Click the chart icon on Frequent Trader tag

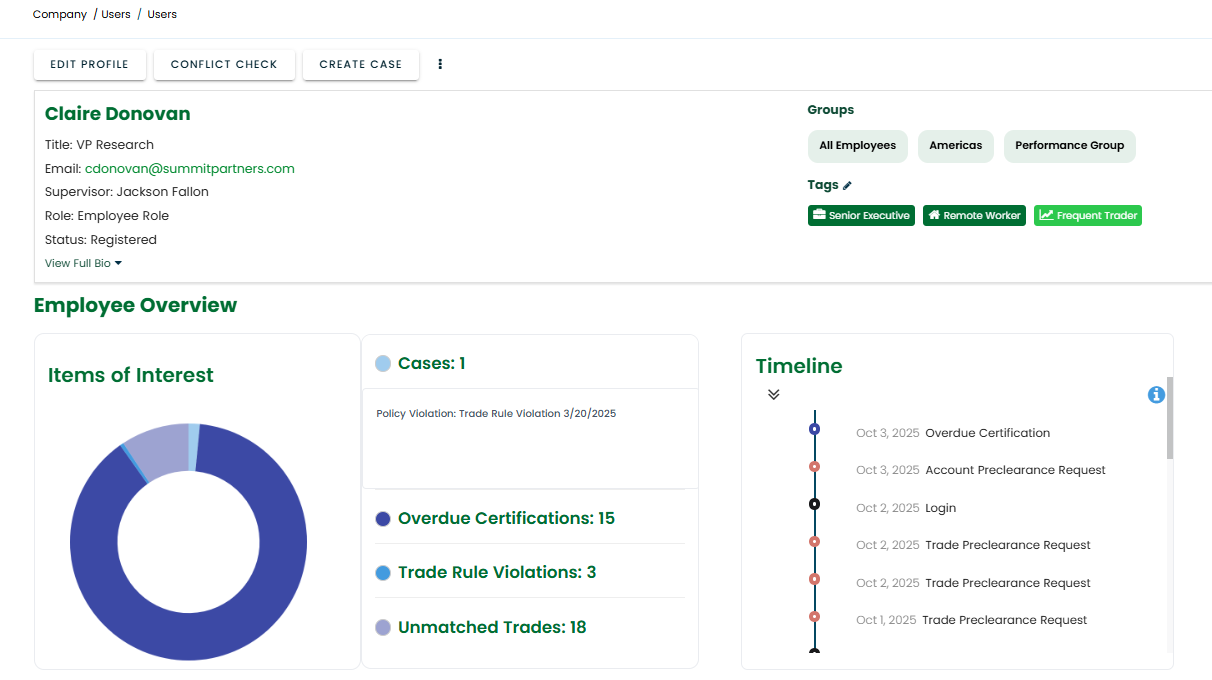pos(1046,215)
